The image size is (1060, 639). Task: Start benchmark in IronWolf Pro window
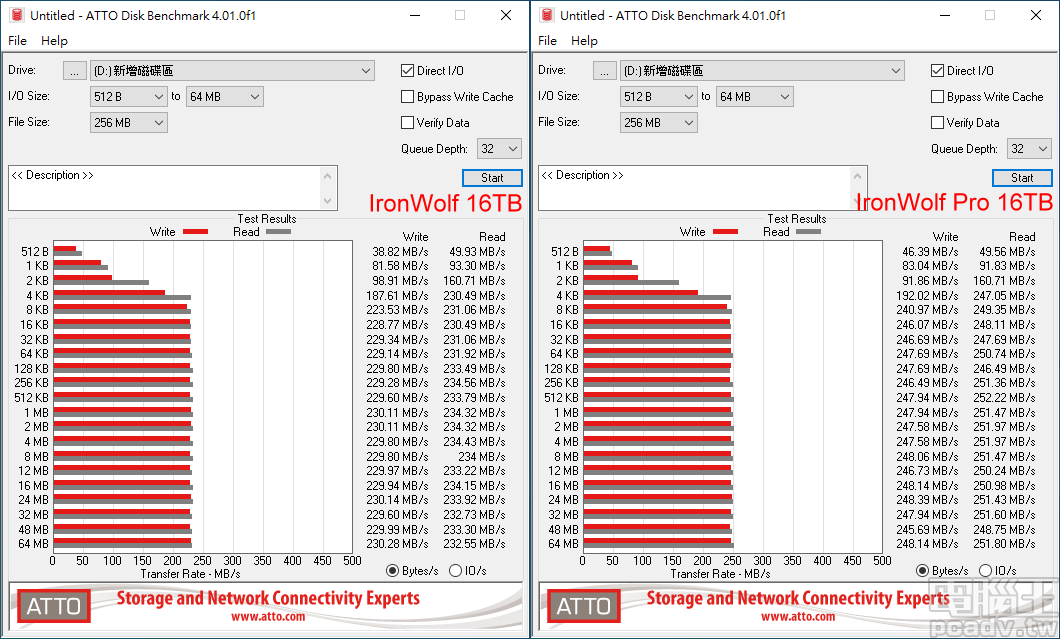click(x=1022, y=178)
